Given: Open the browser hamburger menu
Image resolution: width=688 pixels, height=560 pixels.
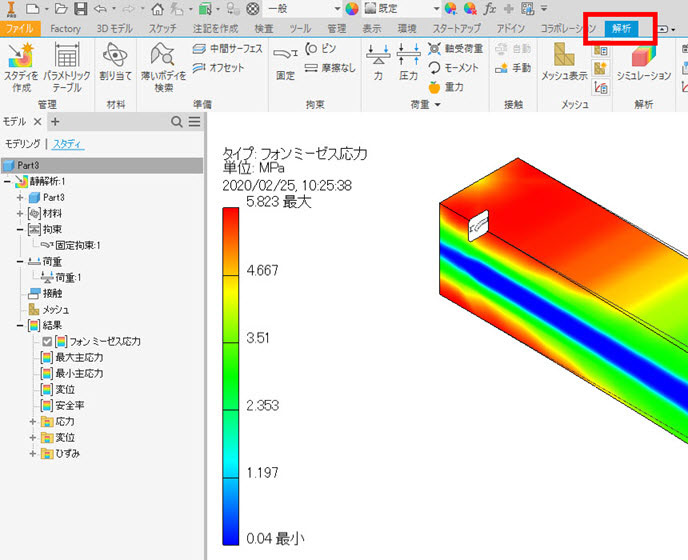Looking at the screenshot, I should click(x=194, y=122).
